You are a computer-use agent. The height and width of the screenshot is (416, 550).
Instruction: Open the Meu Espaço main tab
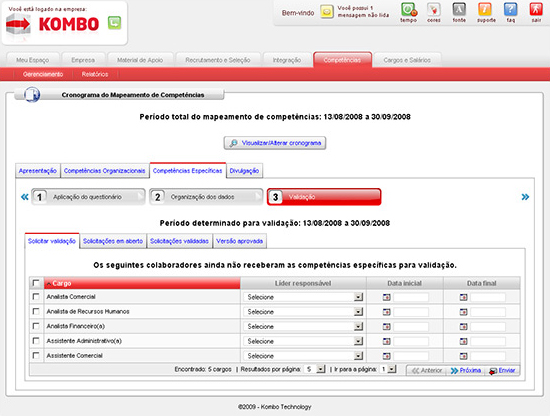(x=33, y=60)
